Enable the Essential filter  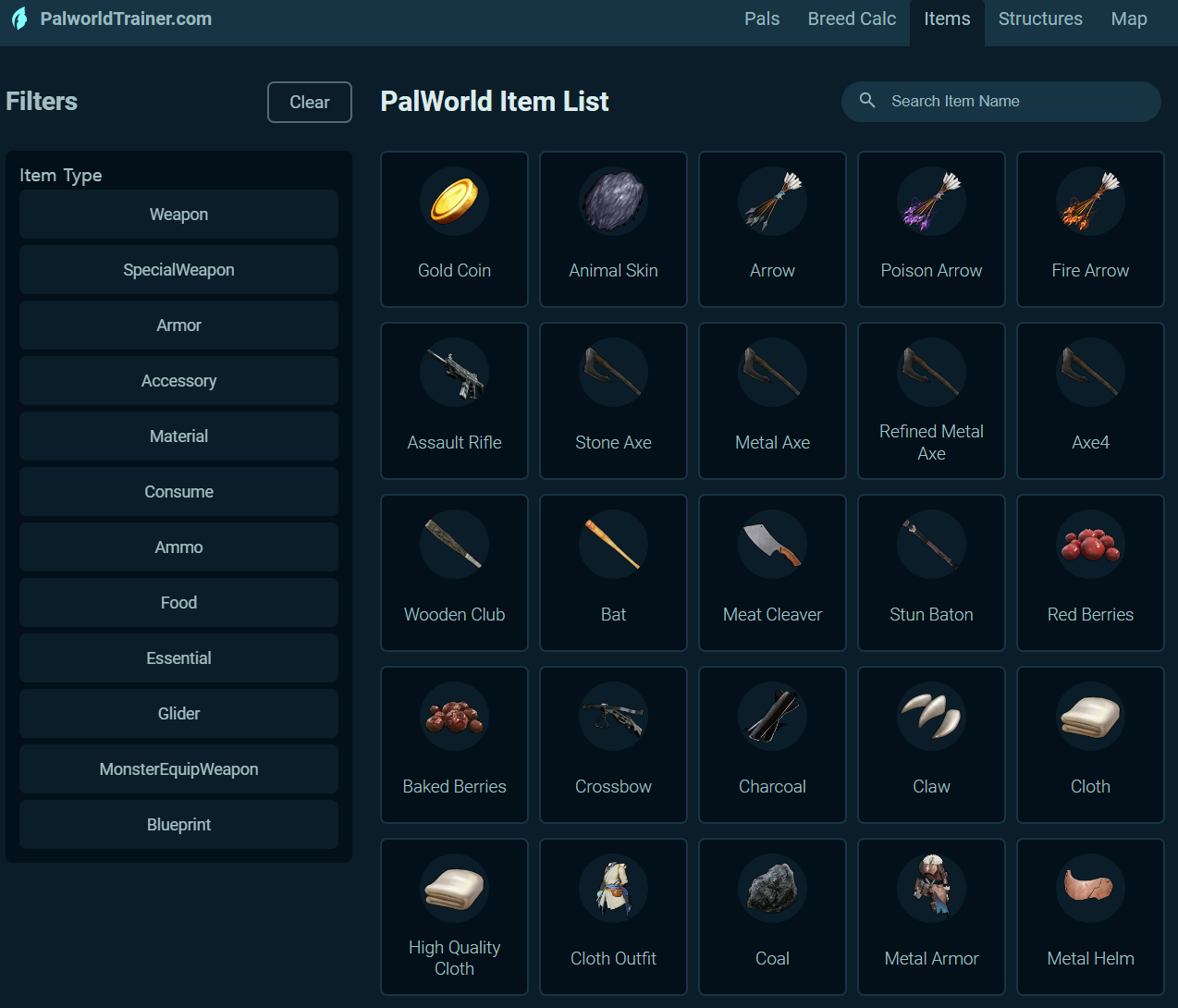178,658
